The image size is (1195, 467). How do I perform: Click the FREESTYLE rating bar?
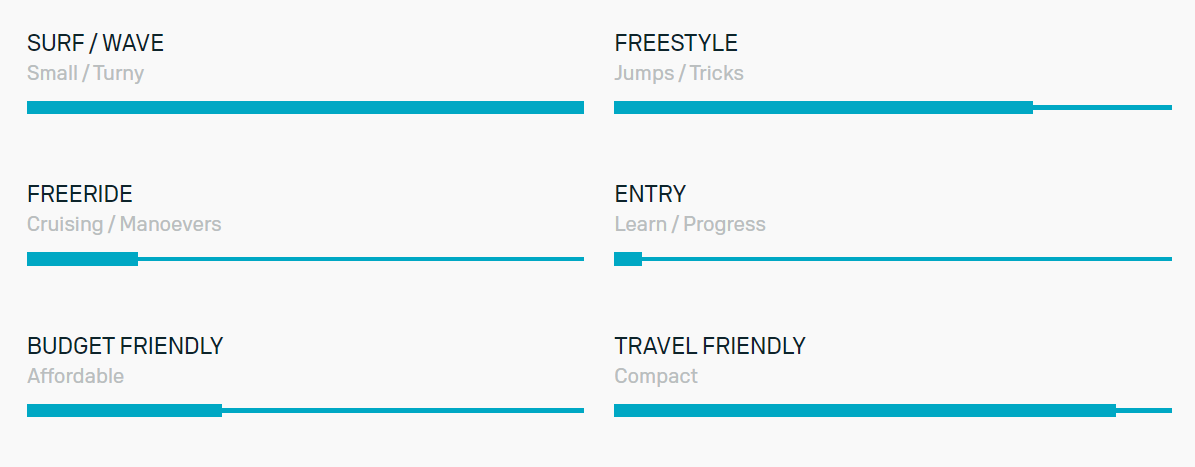coord(892,107)
